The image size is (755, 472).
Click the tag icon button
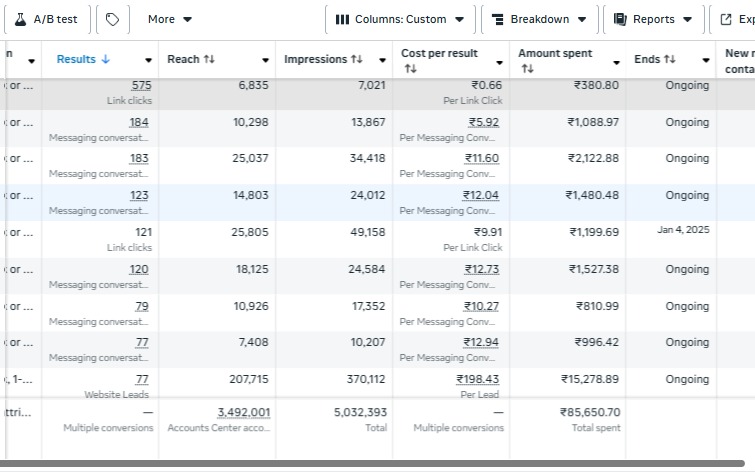click(x=113, y=19)
